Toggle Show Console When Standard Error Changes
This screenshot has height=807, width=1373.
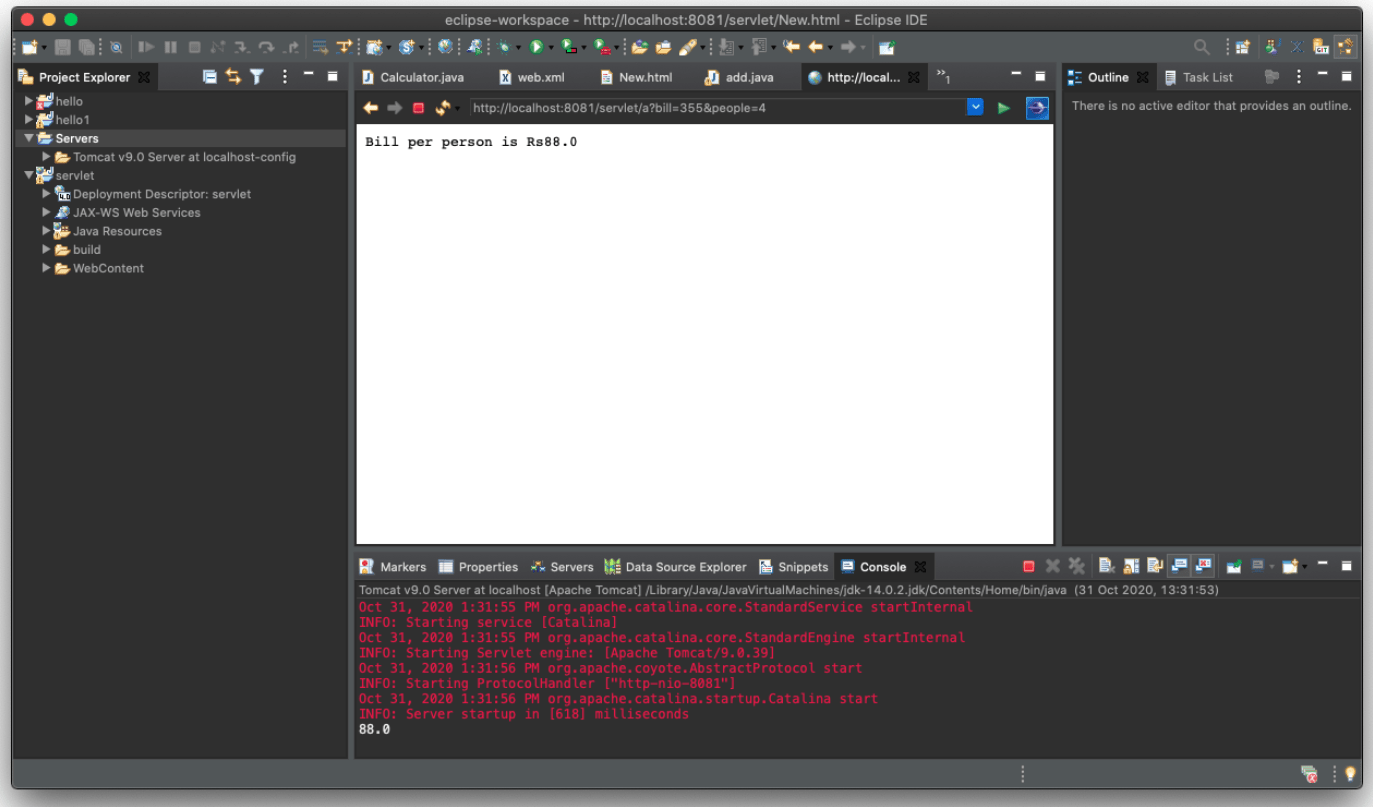pyautogui.click(x=1204, y=567)
